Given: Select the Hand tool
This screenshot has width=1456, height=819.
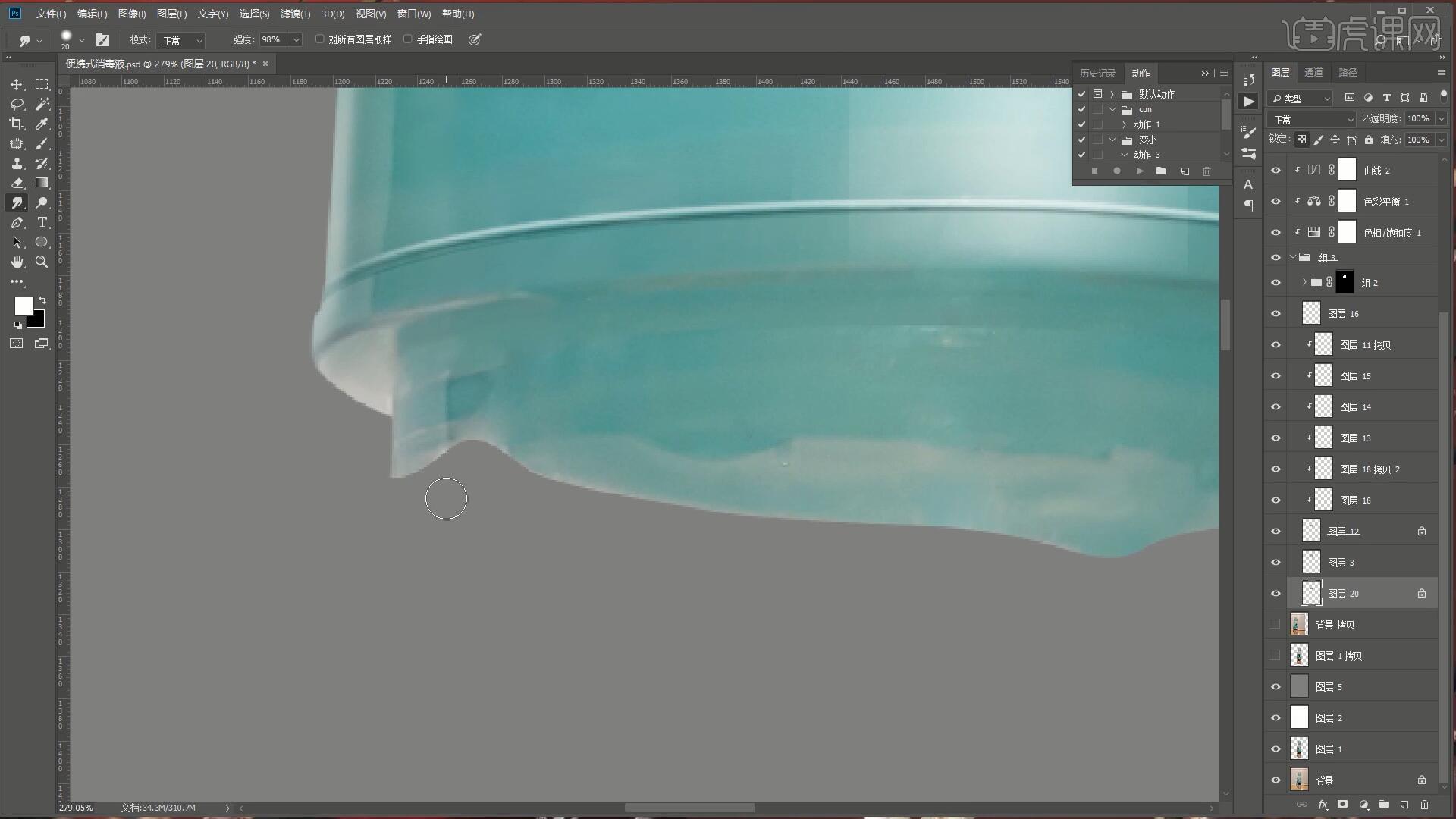Looking at the screenshot, I should point(17,262).
